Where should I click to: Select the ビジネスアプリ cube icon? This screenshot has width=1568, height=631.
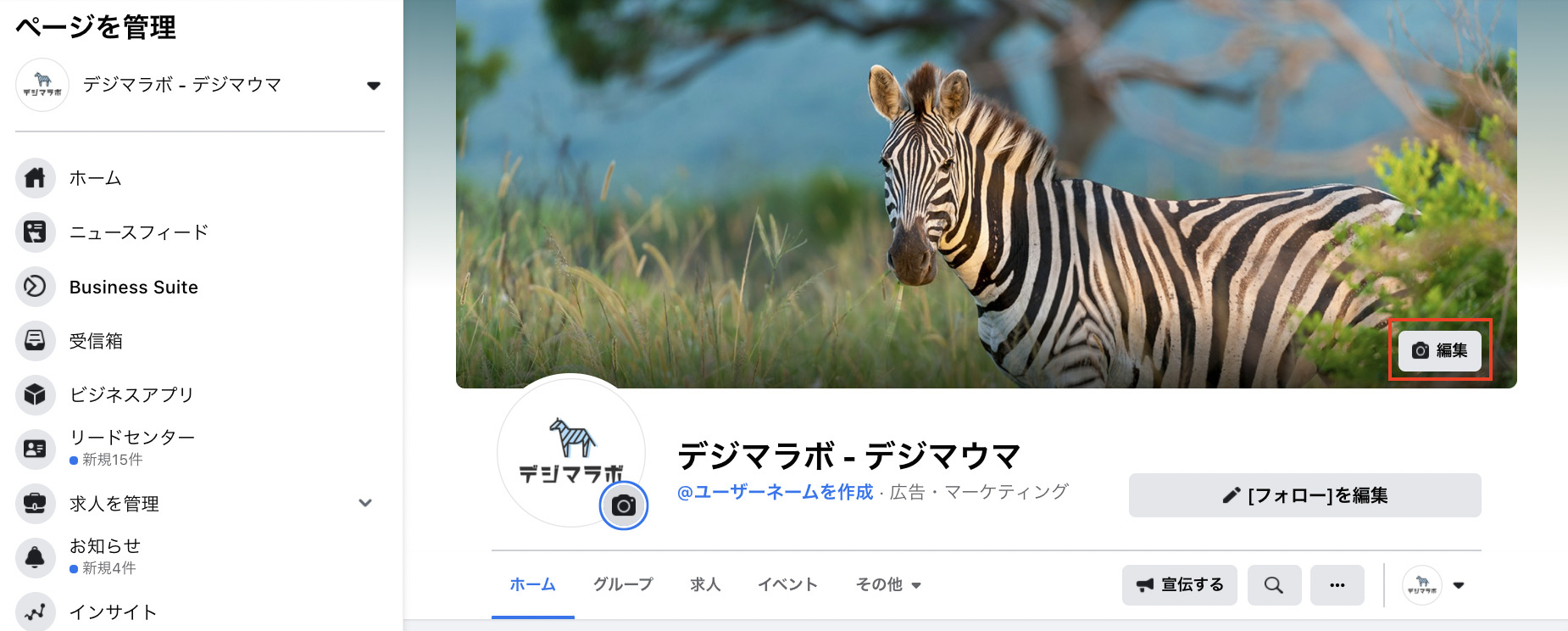pyautogui.click(x=35, y=395)
